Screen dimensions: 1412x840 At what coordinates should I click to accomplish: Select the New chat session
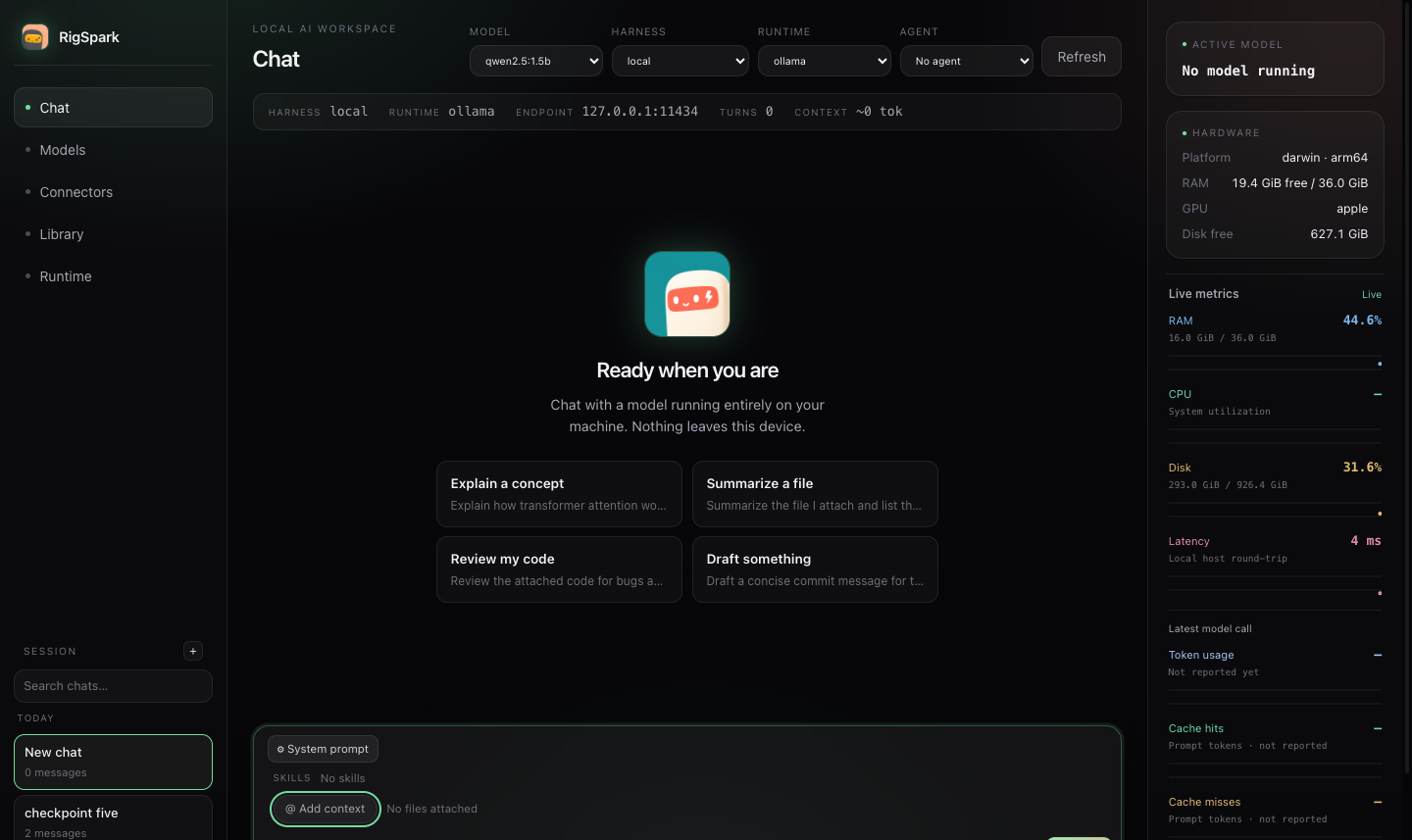click(113, 762)
